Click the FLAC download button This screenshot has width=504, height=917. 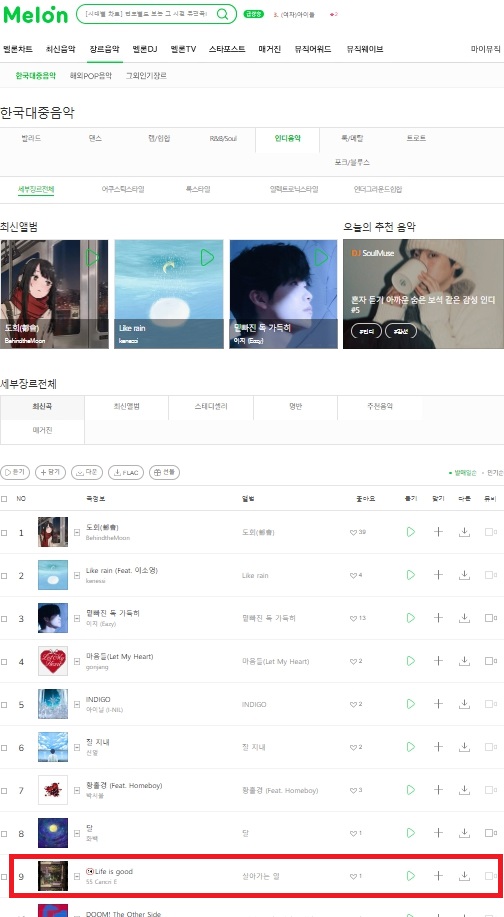pyautogui.click(x=126, y=473)
